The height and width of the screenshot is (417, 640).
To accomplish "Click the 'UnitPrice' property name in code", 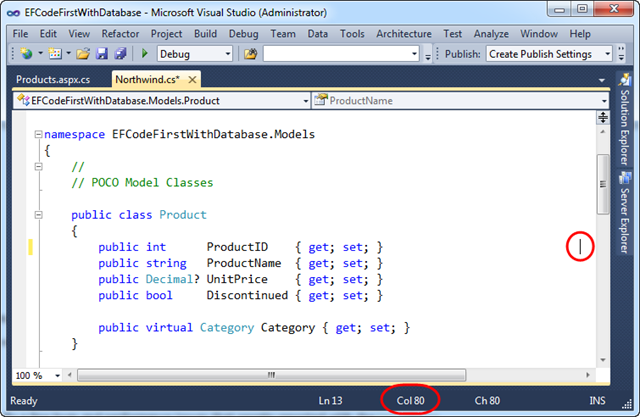I will pos(237,279).
